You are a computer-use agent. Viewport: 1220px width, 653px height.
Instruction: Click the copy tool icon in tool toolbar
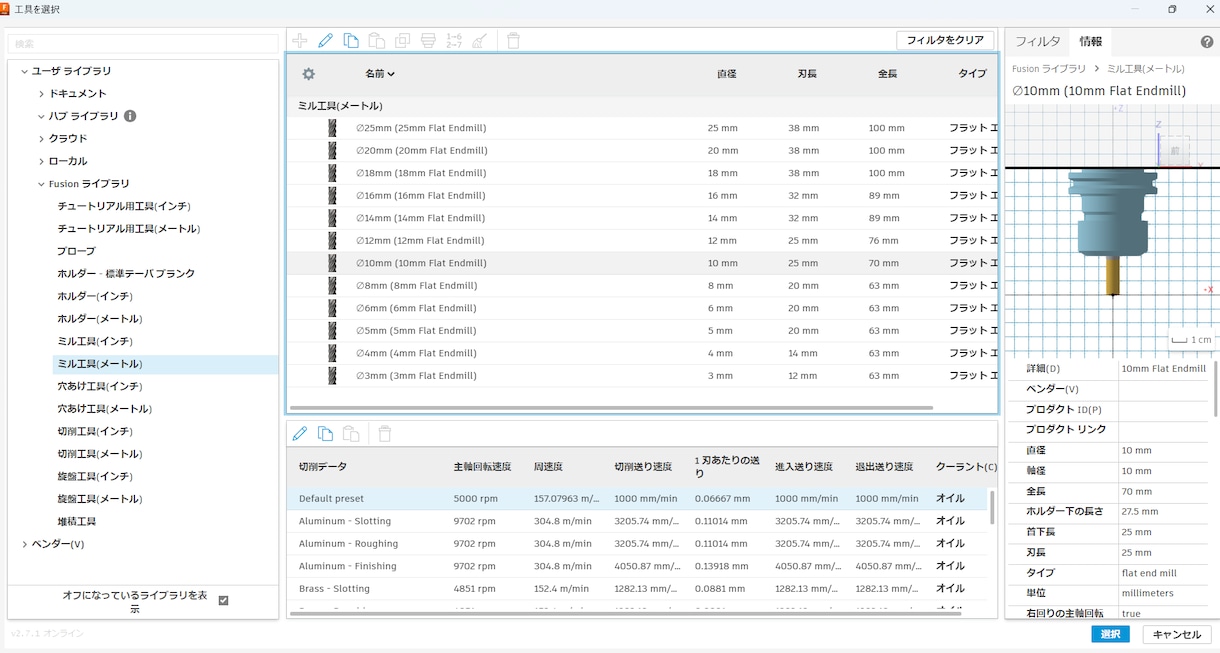tap(351, 41)
